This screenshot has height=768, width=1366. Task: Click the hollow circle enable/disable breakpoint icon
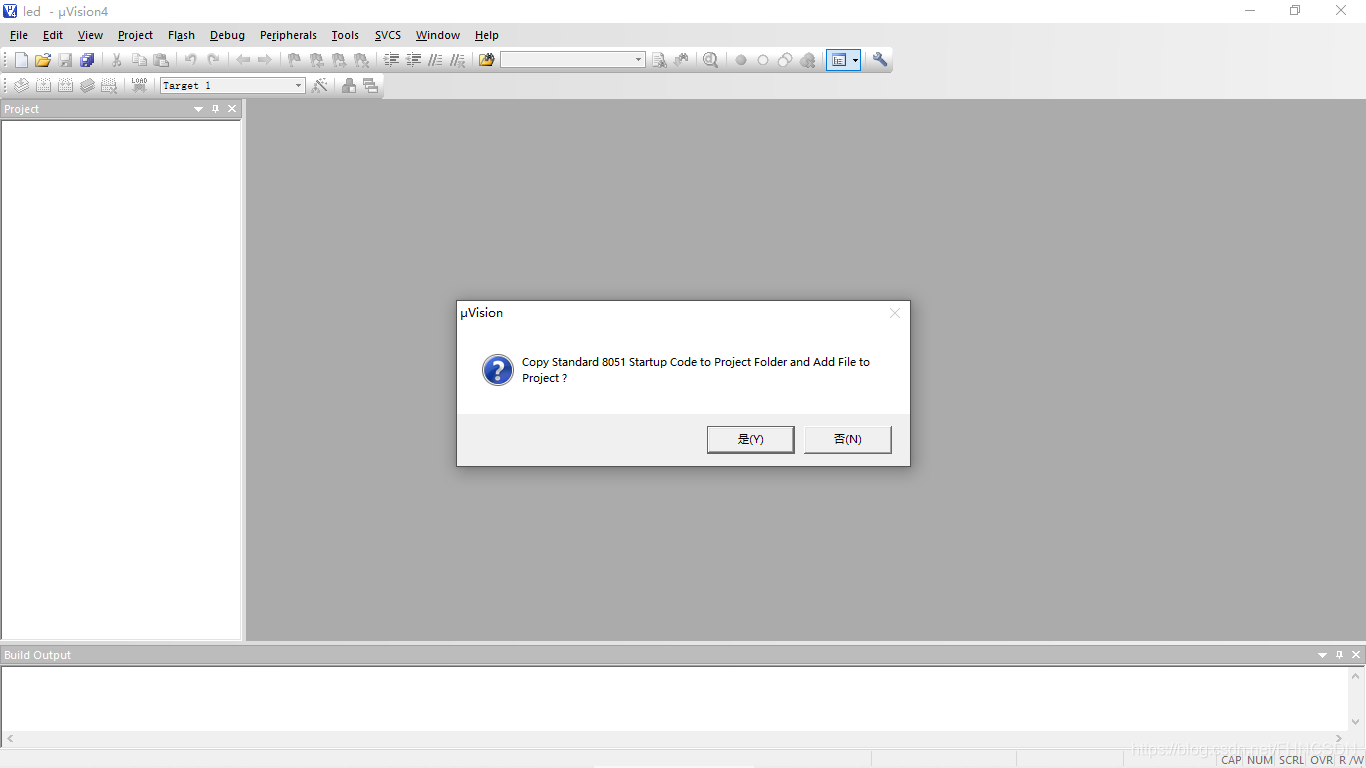[763, 60]
